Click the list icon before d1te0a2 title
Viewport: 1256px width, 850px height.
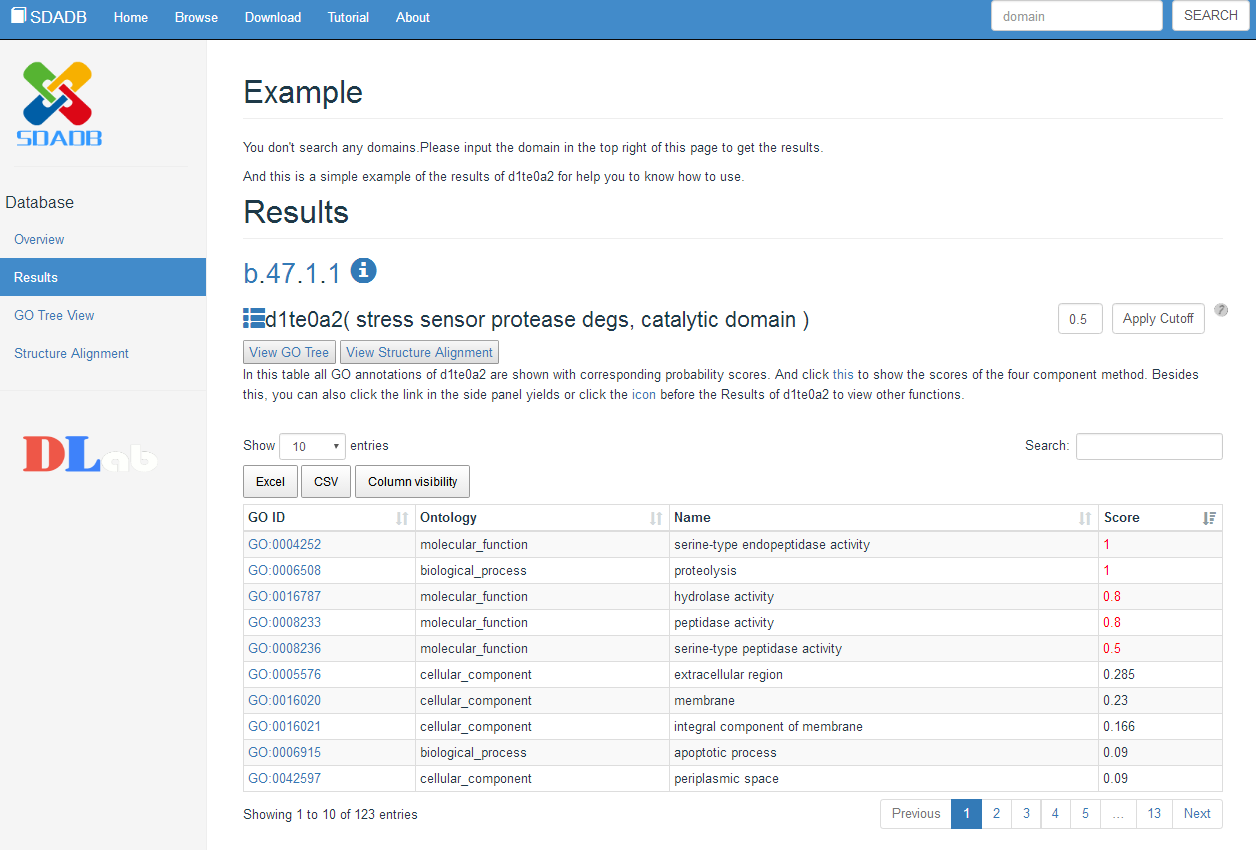(x=253, y=319)
